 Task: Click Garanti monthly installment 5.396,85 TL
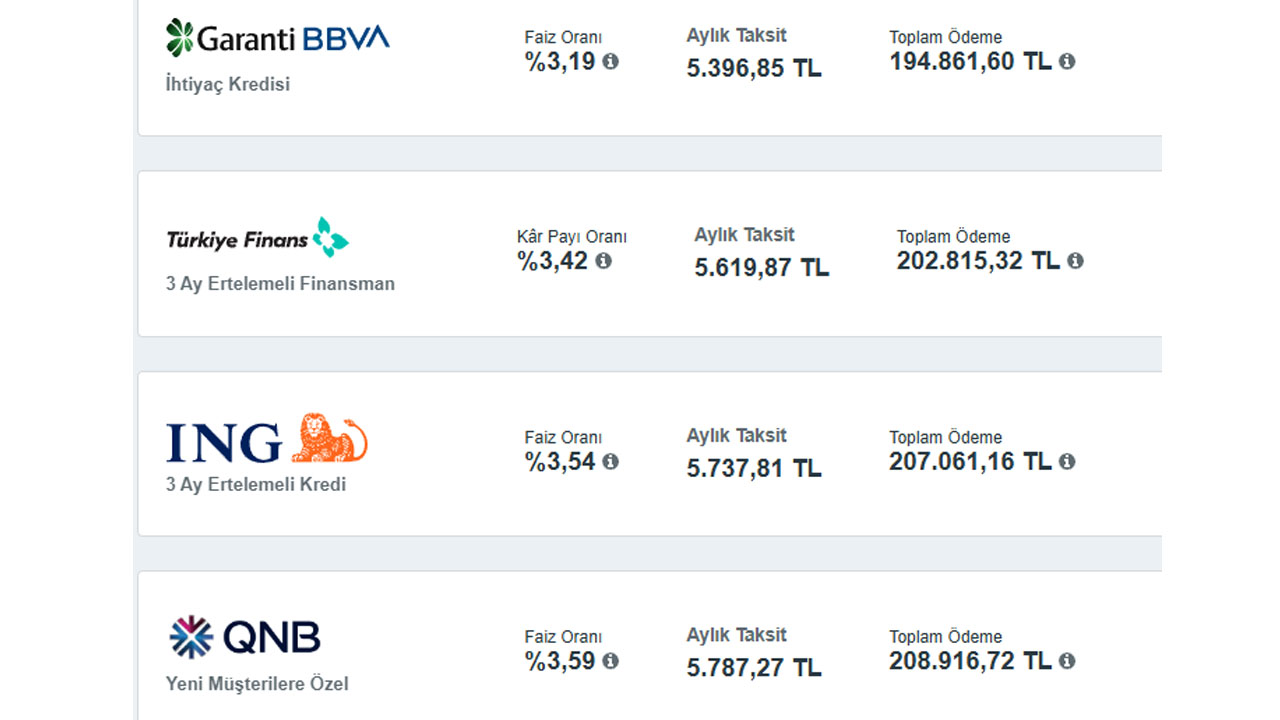click(x=754, y=69)
